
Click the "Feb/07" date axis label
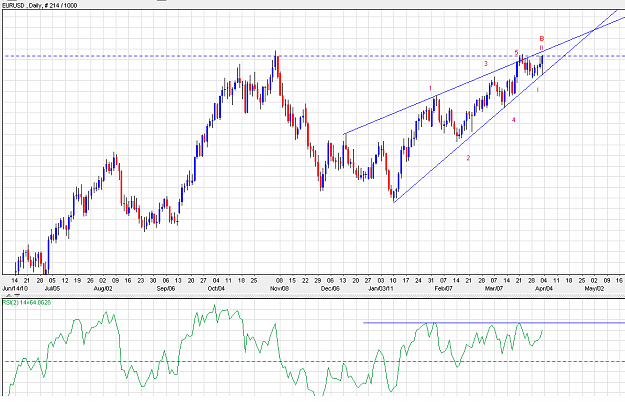[x=443, y=288]
